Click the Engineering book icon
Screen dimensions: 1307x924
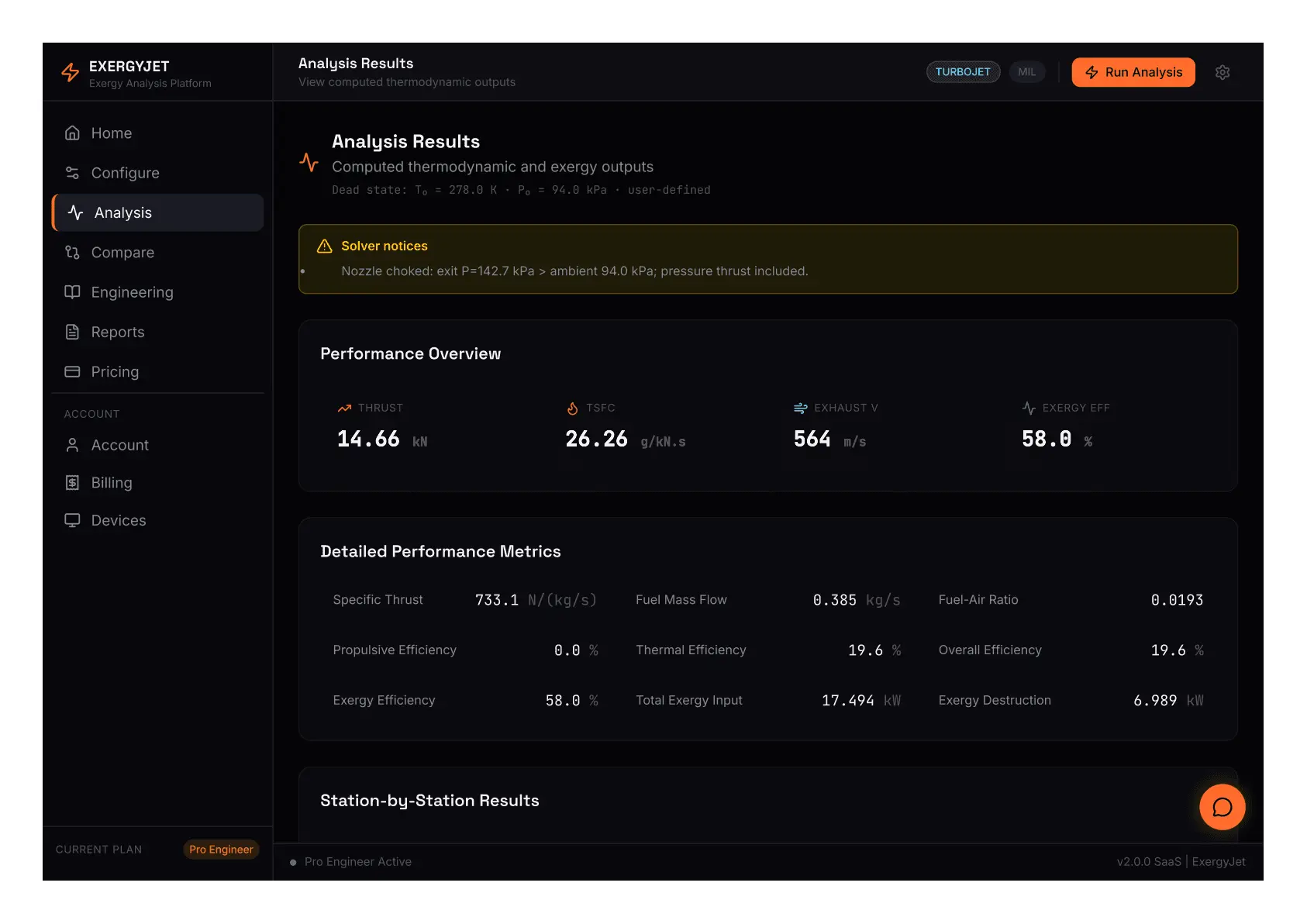[72, 291]
